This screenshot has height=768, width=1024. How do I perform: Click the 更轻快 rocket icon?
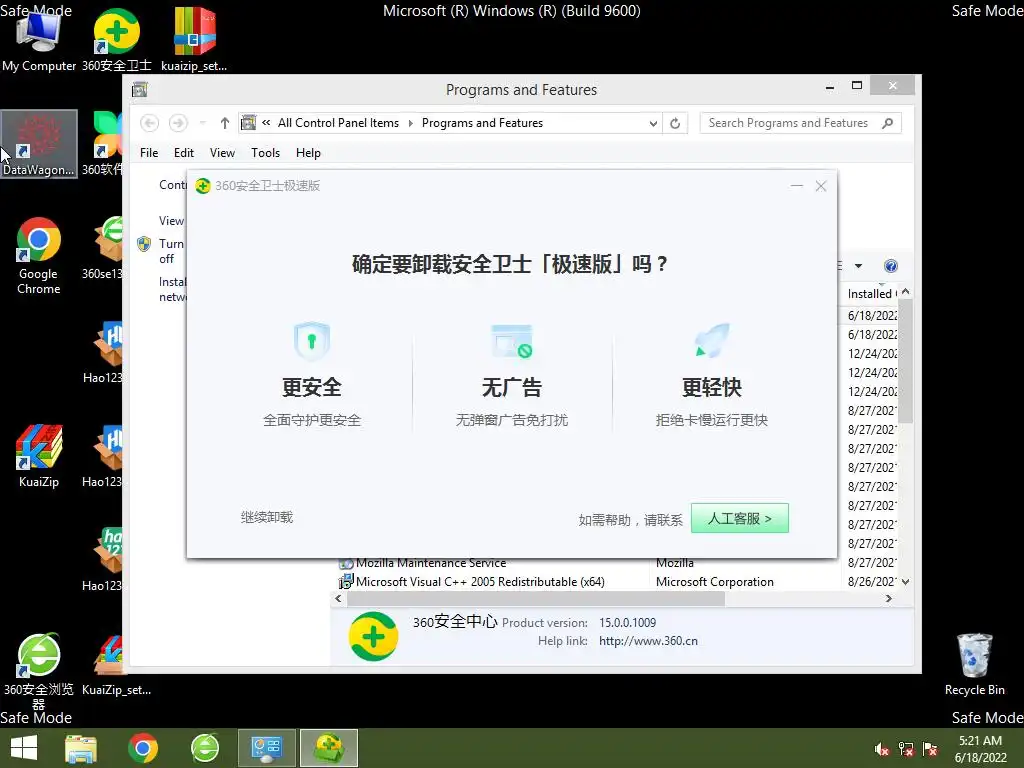[712, 341]
